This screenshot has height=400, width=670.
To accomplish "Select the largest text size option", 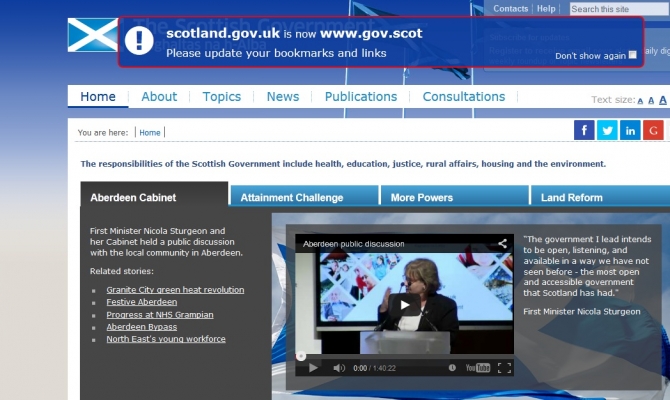I will pyautogui.click(x=663, y=99).
